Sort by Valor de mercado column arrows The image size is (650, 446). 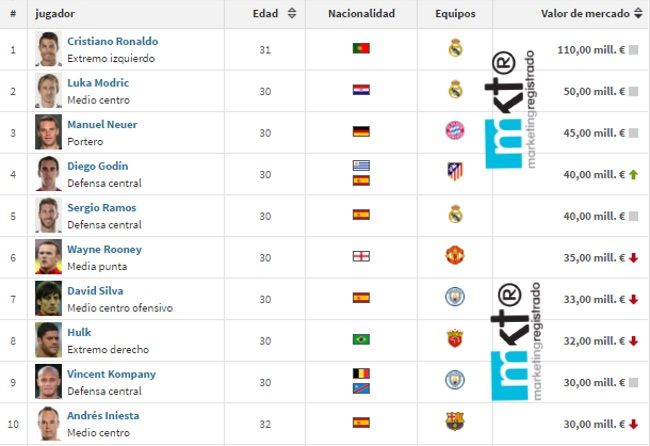638,14
